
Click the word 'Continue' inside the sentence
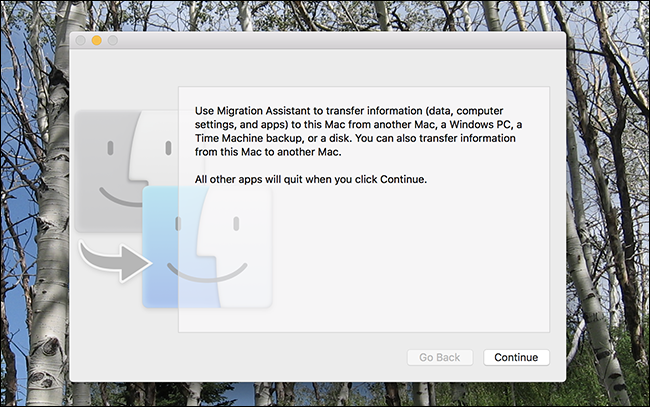(402, 179)
